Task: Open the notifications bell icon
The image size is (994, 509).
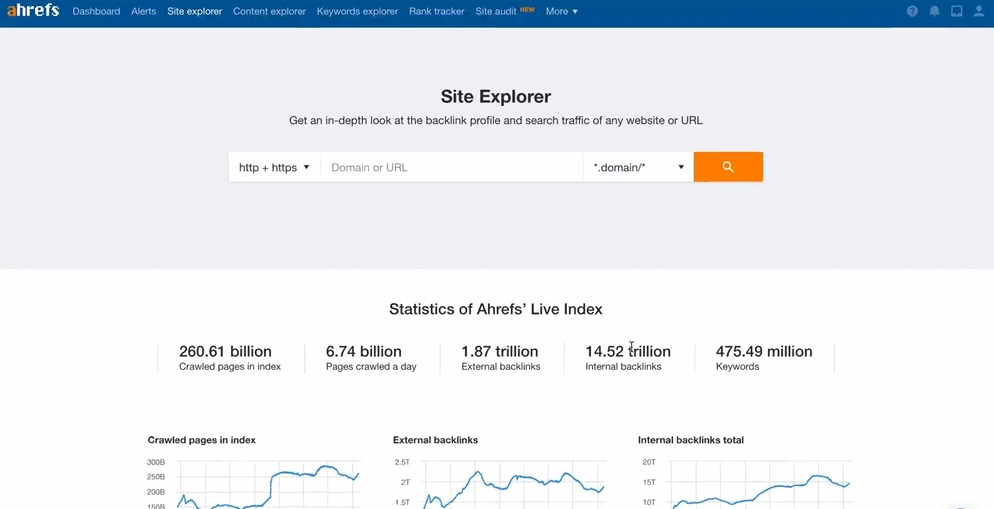Action: click(934, 11)
